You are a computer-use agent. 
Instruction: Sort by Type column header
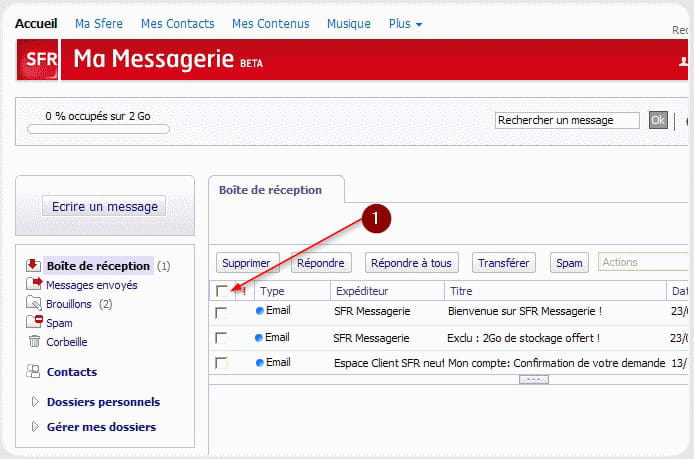292,291
